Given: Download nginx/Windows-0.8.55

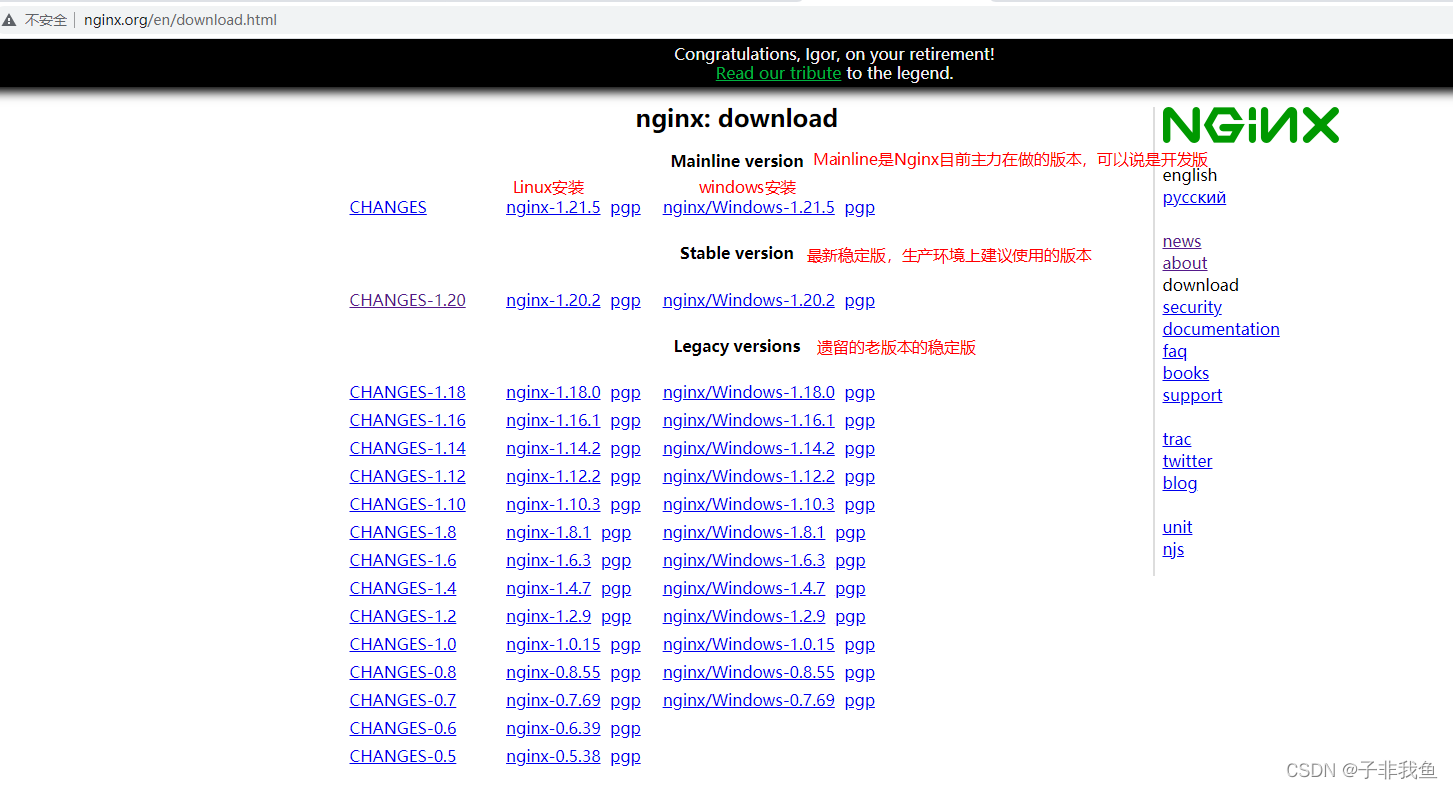Looking at the screenshot, I should (748, 672).
